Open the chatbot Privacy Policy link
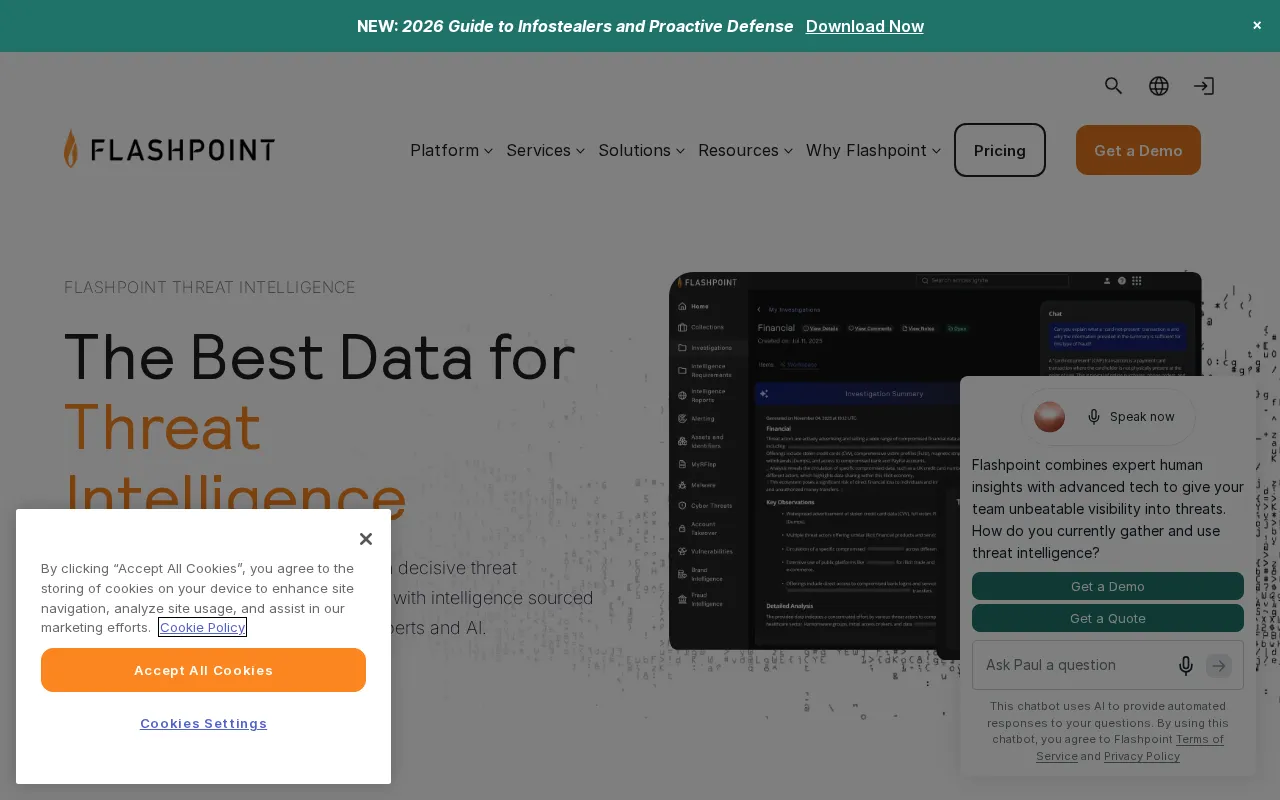 pos(1142,756)
